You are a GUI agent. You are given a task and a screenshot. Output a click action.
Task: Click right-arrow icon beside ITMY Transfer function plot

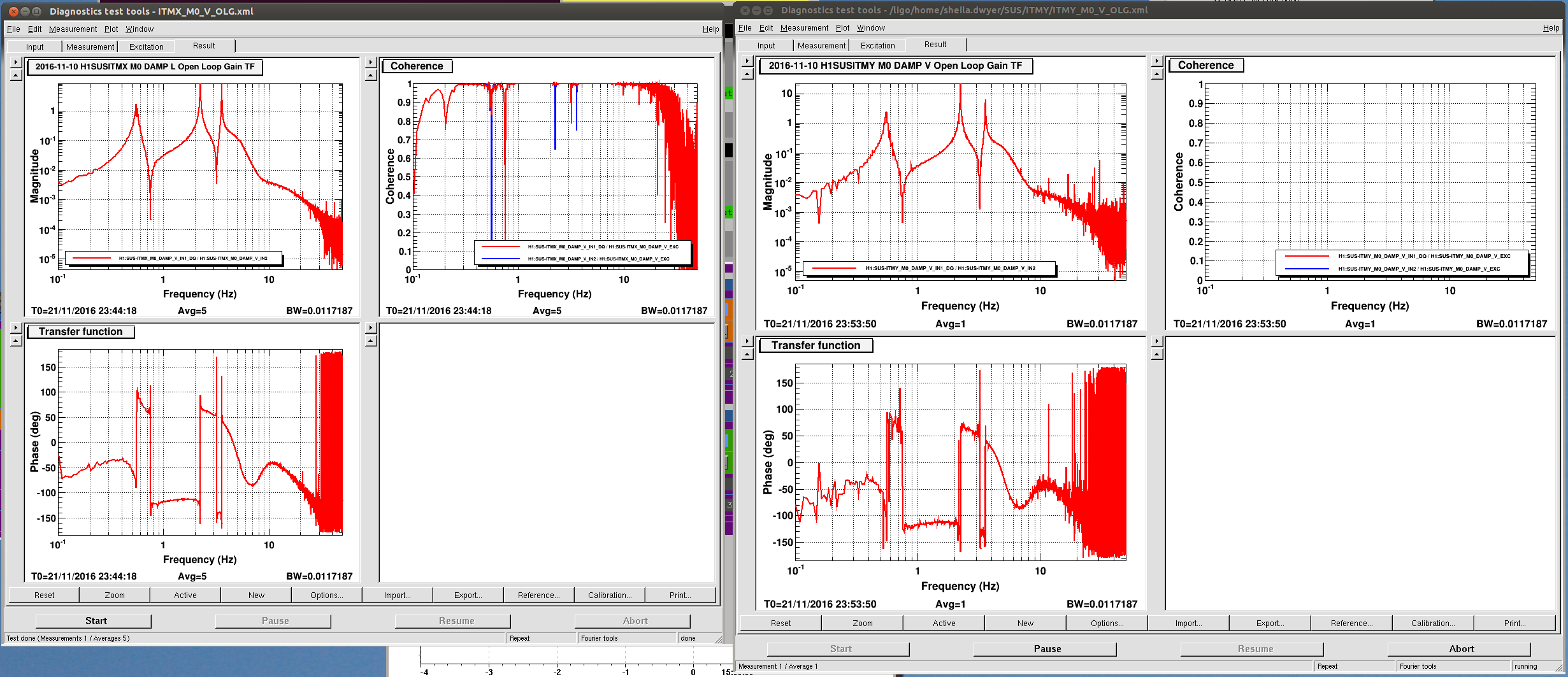tap(748, 341)
